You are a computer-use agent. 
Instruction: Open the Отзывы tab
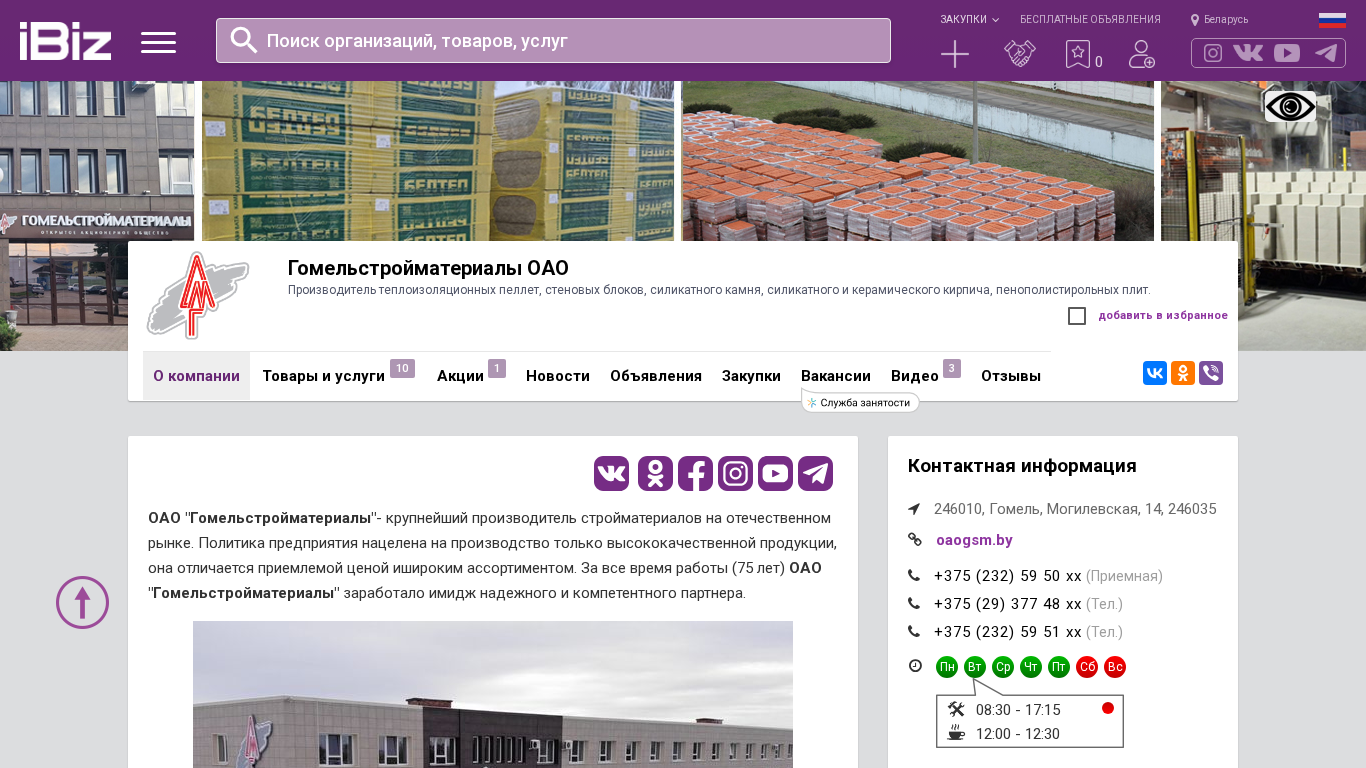click(1011, 376)
